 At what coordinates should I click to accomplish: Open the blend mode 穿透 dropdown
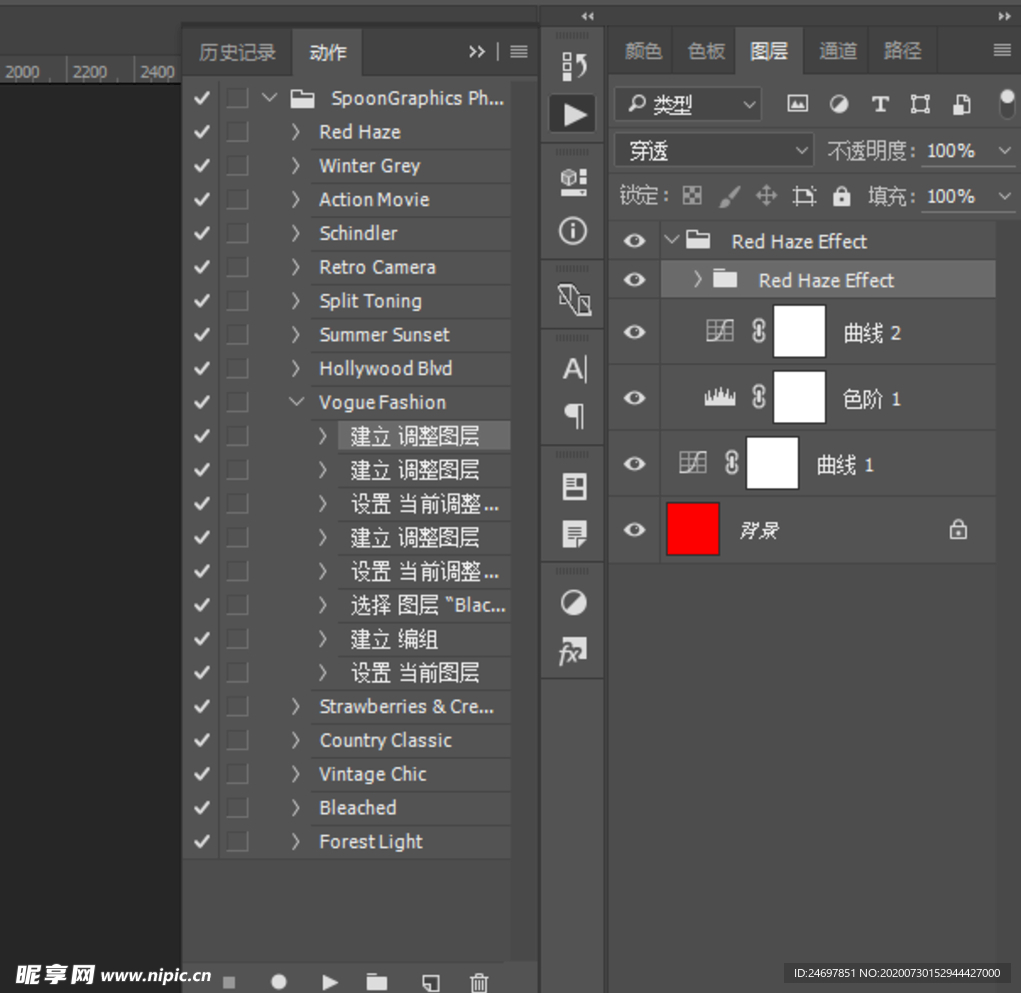tap(714, 151)
